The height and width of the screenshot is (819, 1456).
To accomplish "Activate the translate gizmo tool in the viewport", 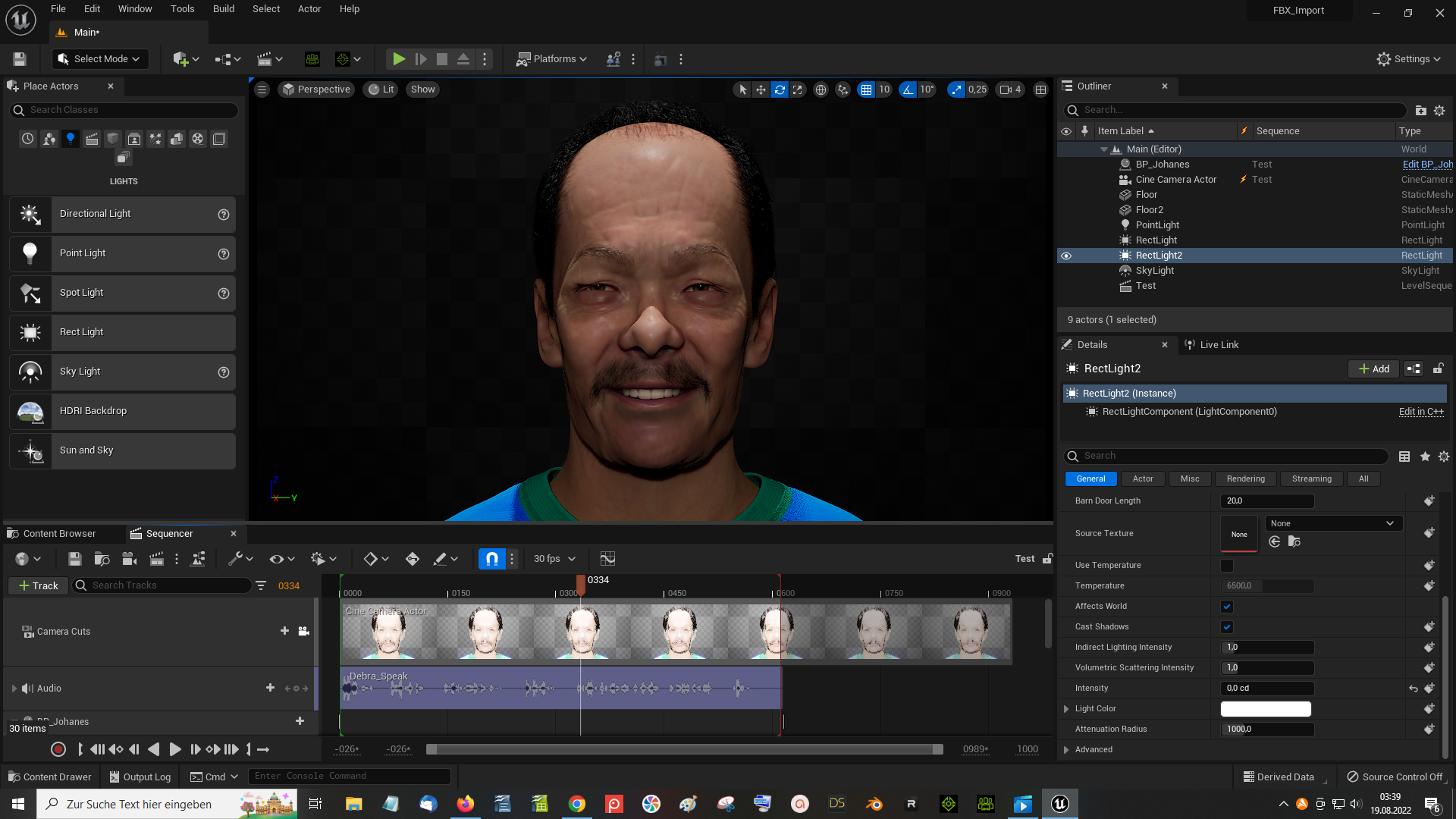I will 761,89.
